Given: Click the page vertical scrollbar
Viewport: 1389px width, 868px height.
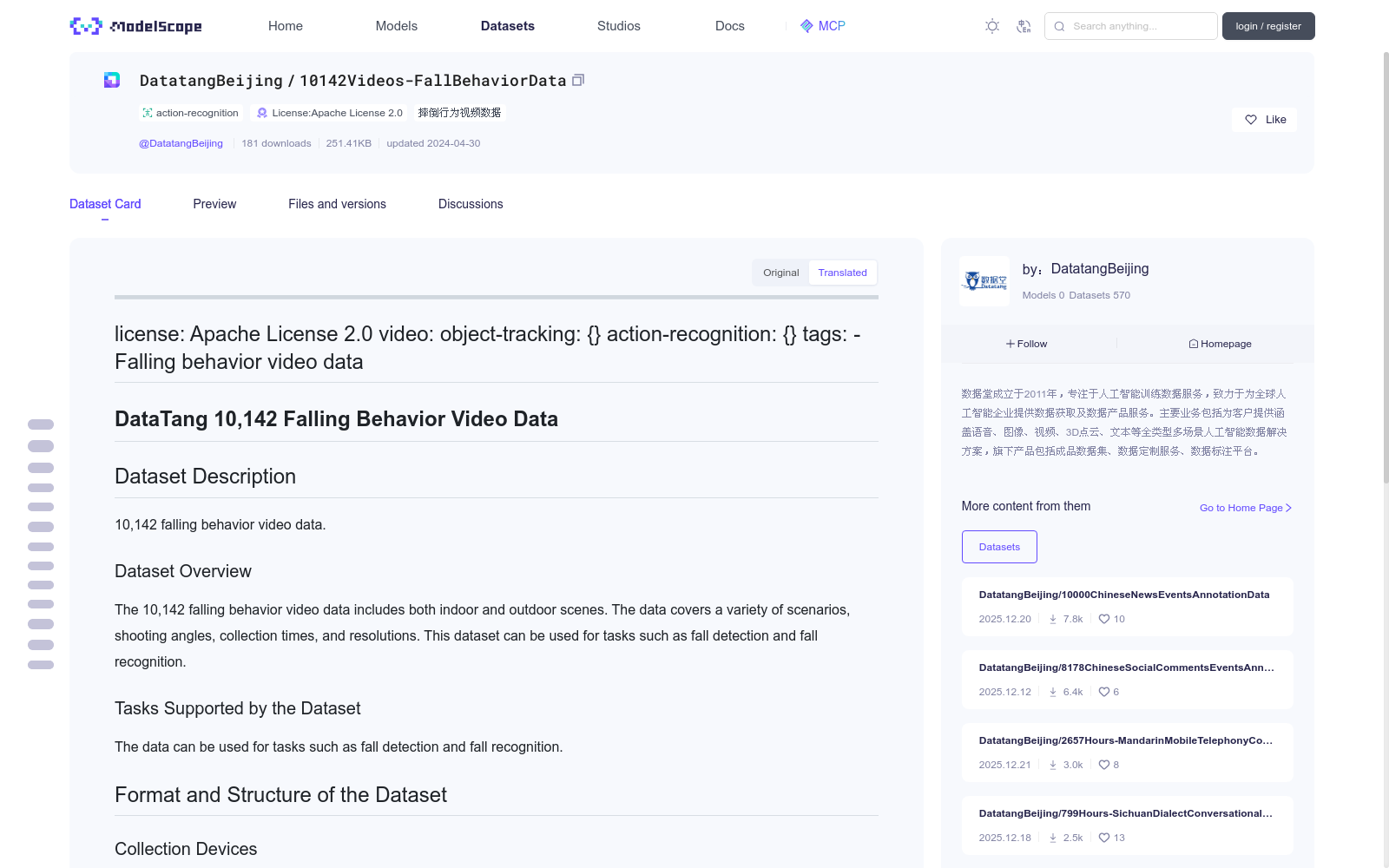Looking at the screenshot, I should click(x=1386, y=267).
